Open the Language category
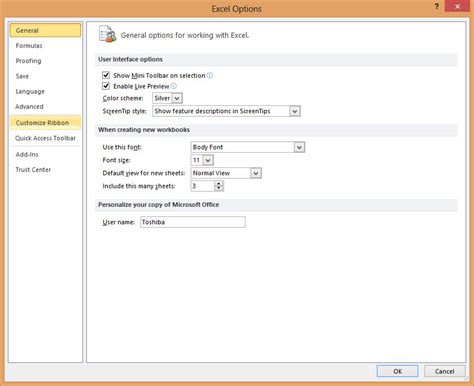The image size is (474, 386). click(x=45, y=91)
